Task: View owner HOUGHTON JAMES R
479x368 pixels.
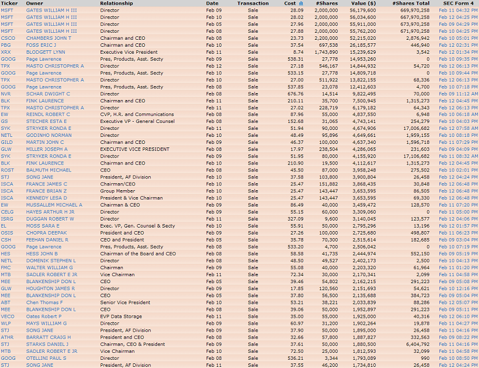Action: pos(50,288)
